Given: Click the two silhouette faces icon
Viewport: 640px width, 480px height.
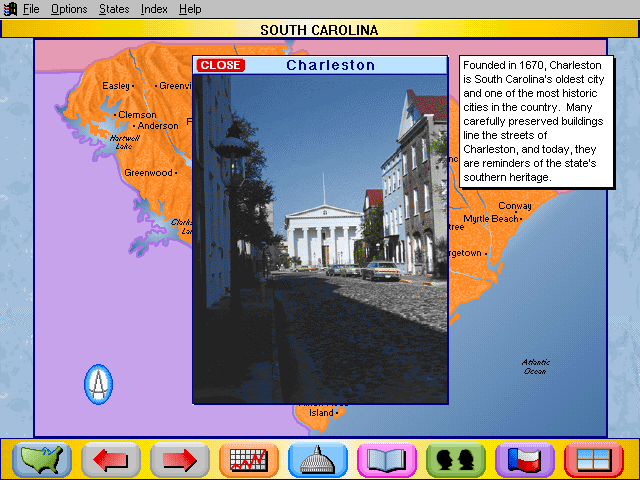Looking at the screenshot, I should pos(456,460).
